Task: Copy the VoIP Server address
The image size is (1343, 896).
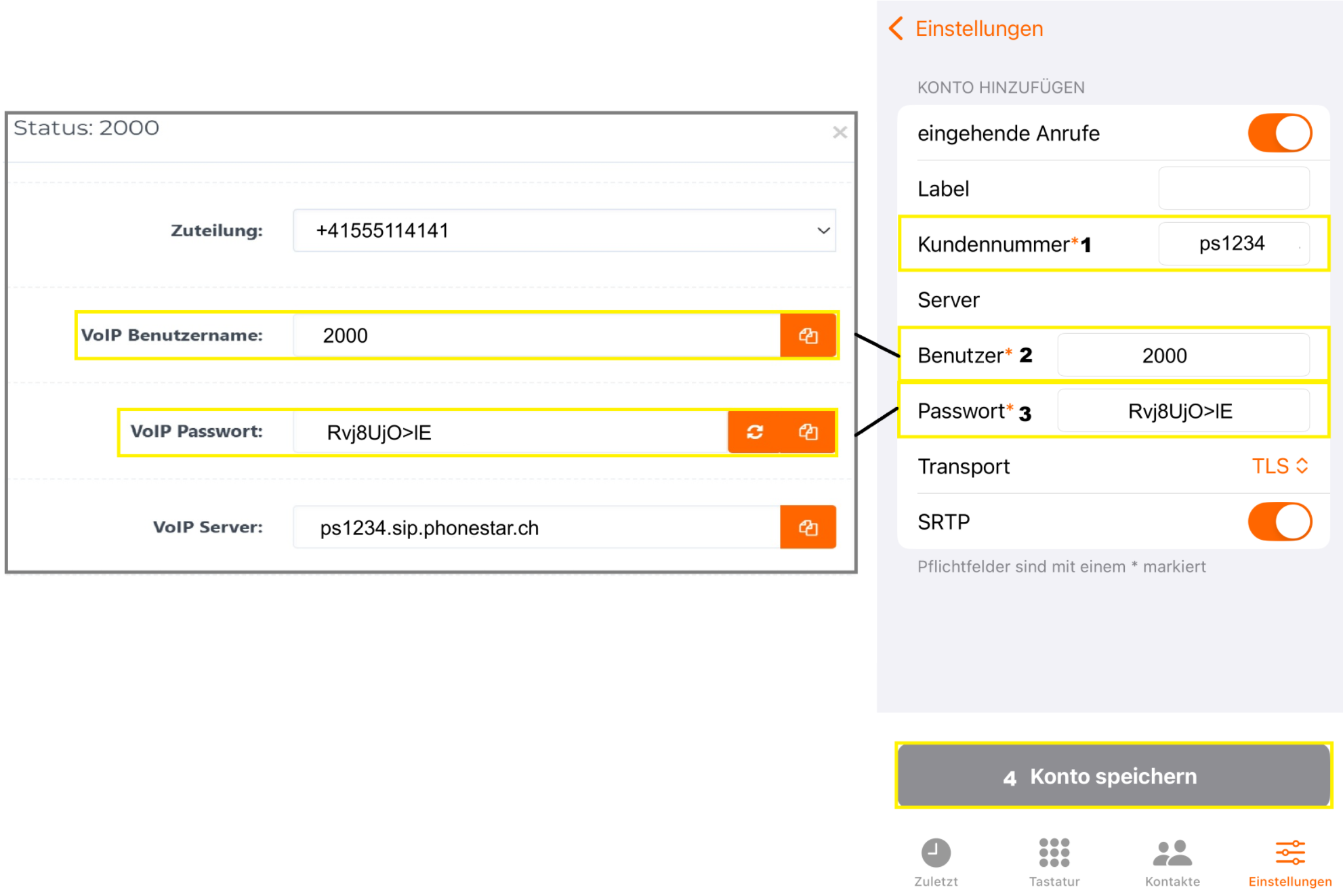Action: (x=808, y=528)
